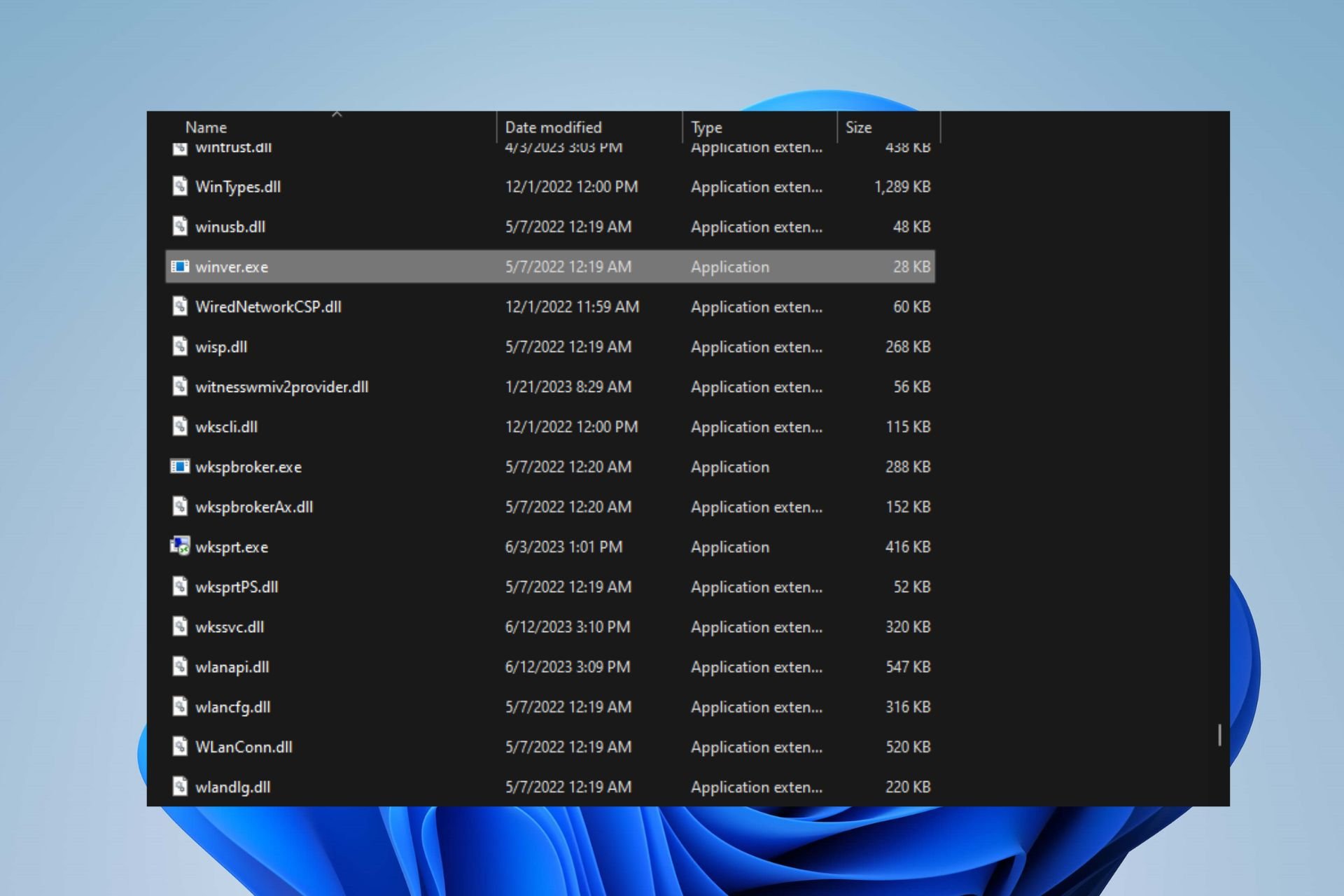Click the wkssvc.dll file icon
Screen dimensions: 1344x896
point(180,626)
